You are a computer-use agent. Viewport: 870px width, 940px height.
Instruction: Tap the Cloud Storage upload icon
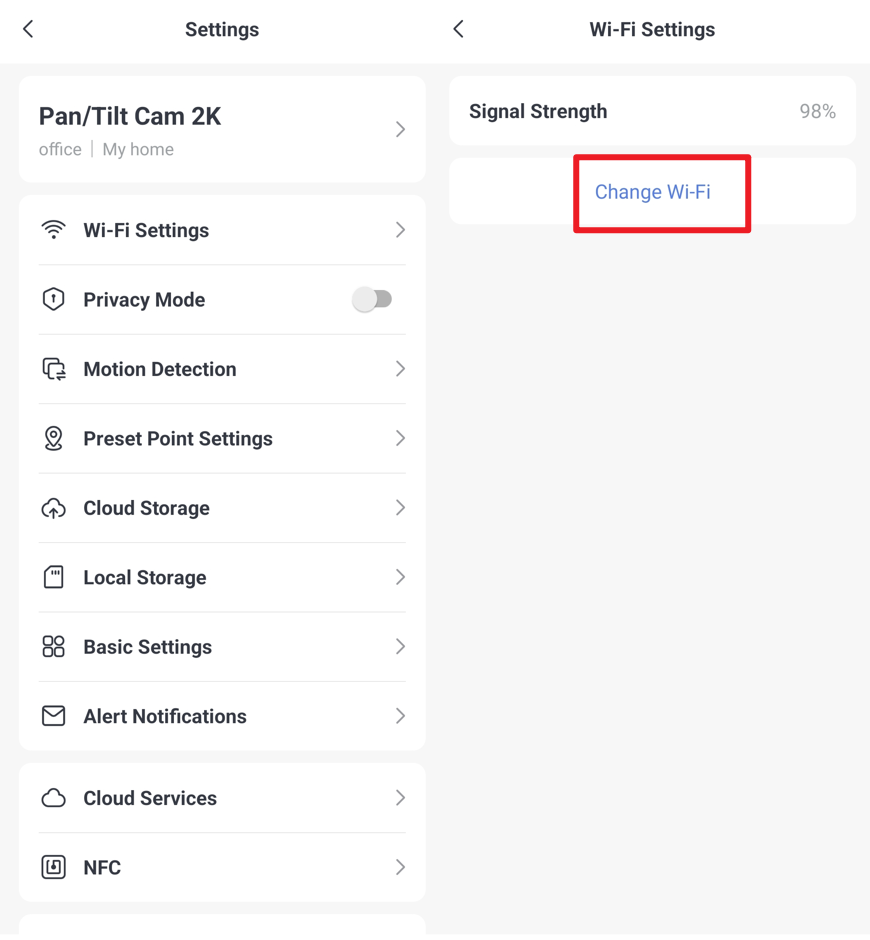pos(53,508)
